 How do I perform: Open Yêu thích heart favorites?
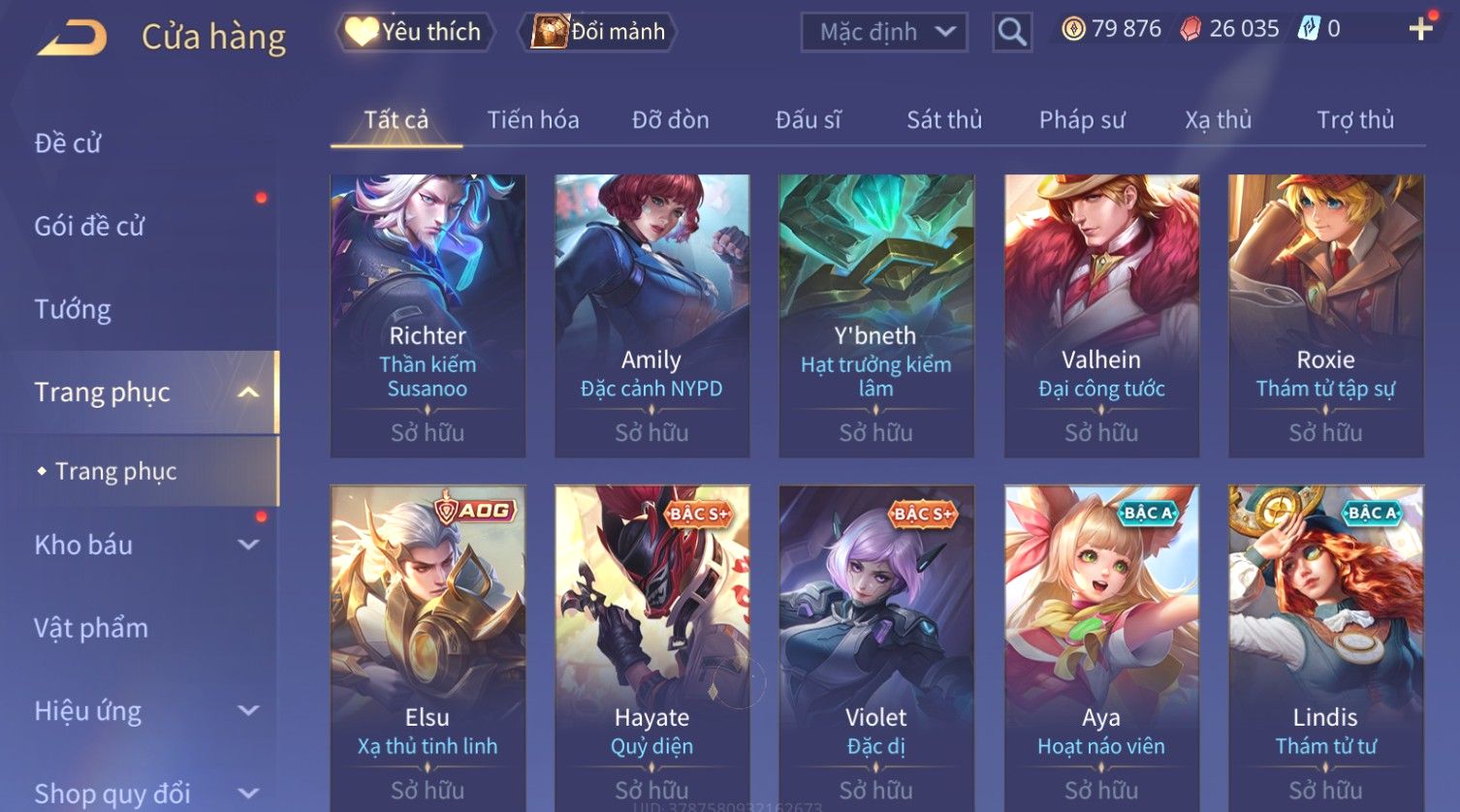[x=415, y=32]
